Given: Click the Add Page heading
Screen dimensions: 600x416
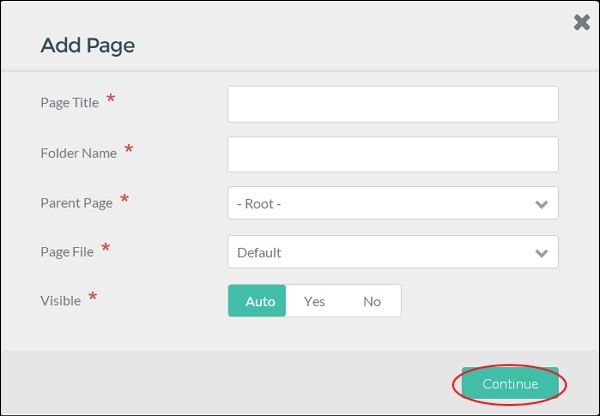Looking at the screenshot, I should tap(87, 45).
